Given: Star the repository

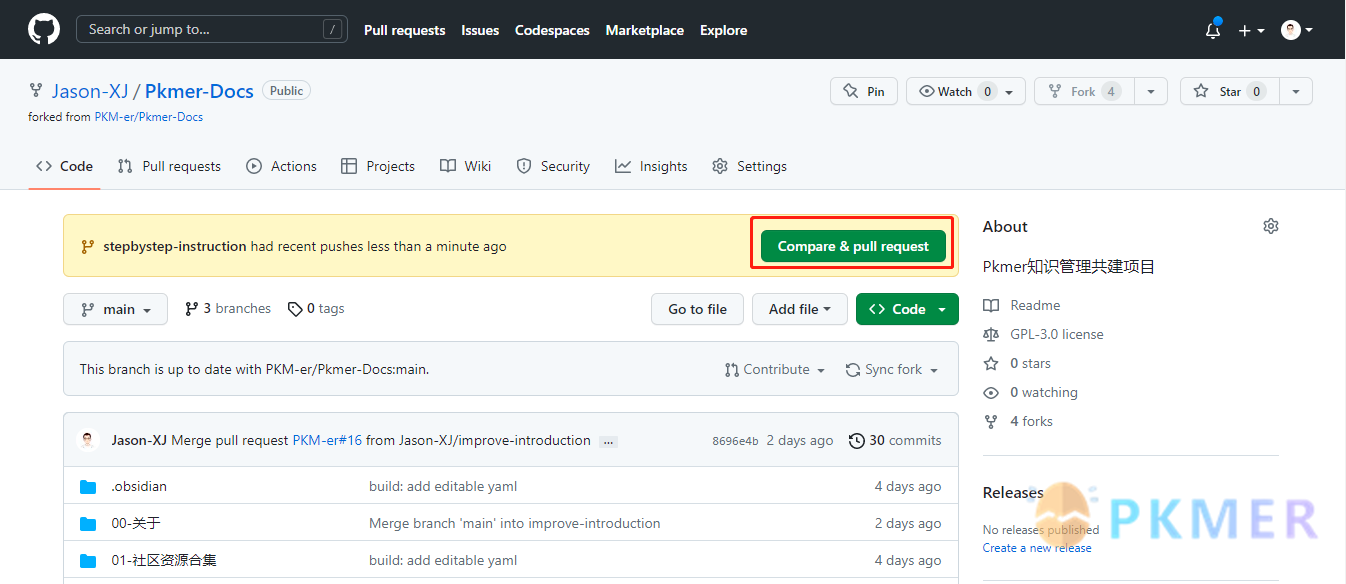Looking at the screenshot, I should (1229, 91).
